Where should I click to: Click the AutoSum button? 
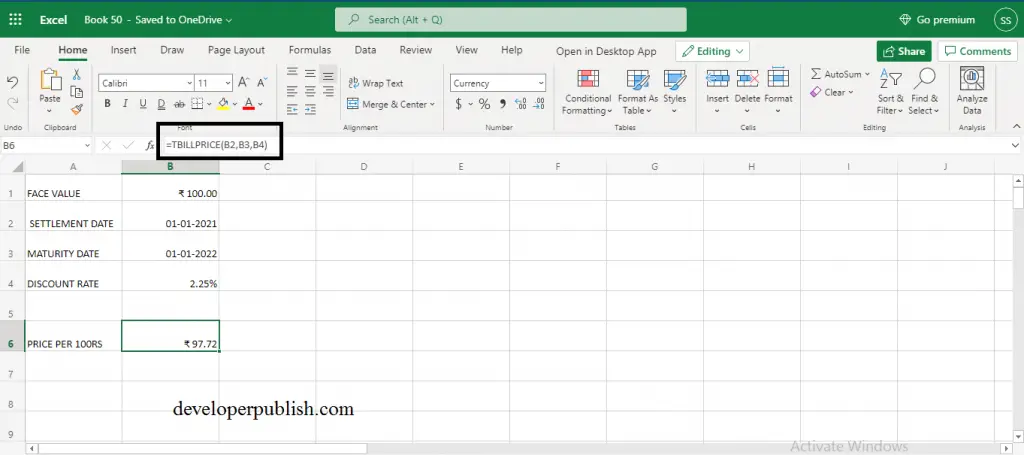836,74
